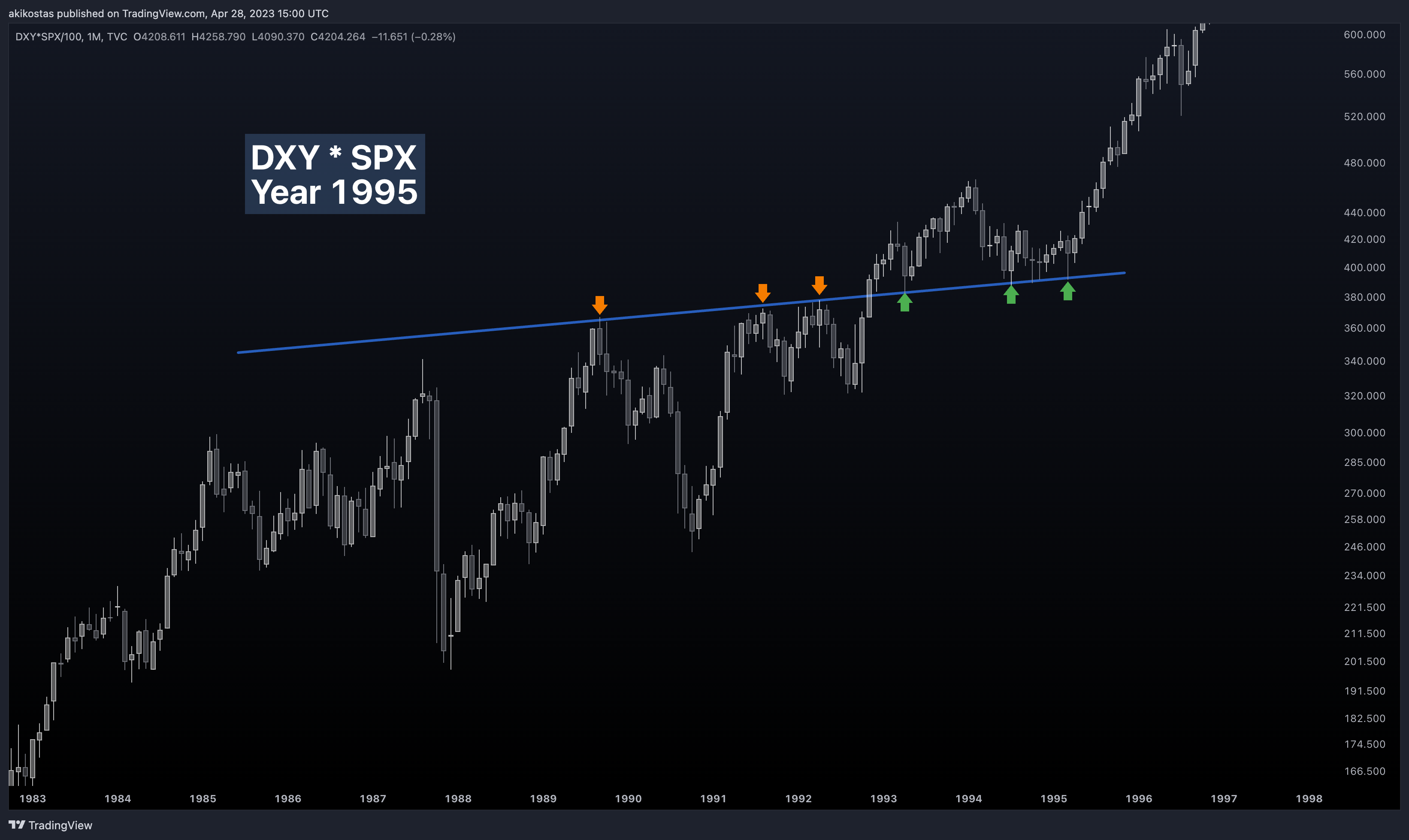Click the 1987 time axis label
Image resolution: width=1409 pixels, height=840 pixels.
[373, 799]
